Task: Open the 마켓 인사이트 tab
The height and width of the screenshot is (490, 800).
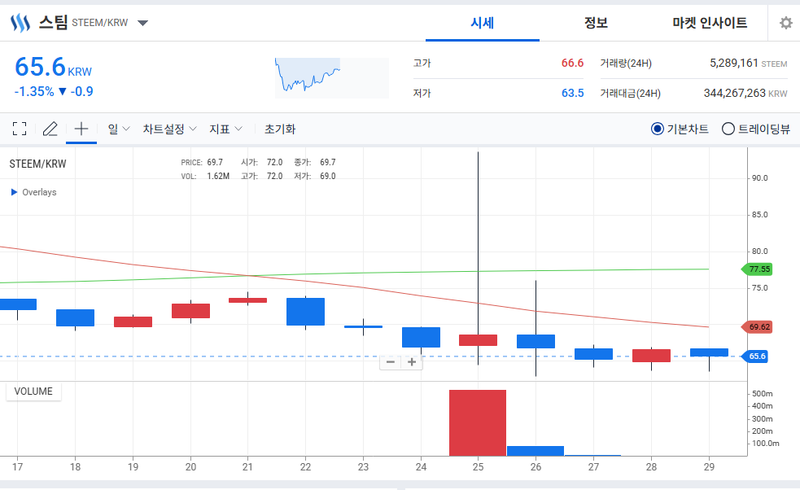Action: [x=709, y=23]
